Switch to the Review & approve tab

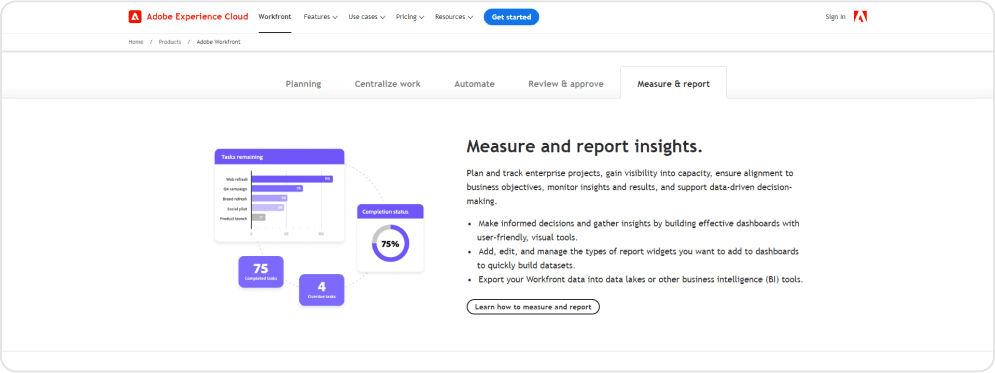566,84
